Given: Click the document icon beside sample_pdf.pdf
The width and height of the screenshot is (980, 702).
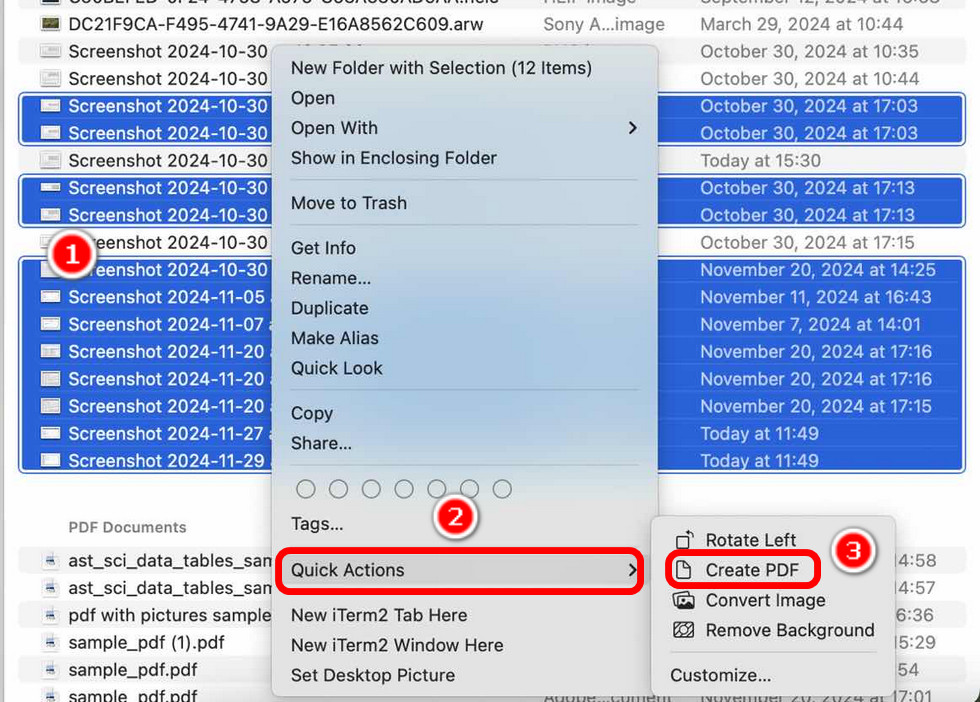Looking at the screenshot, I should pyautogui.click(x=51, y=670).
